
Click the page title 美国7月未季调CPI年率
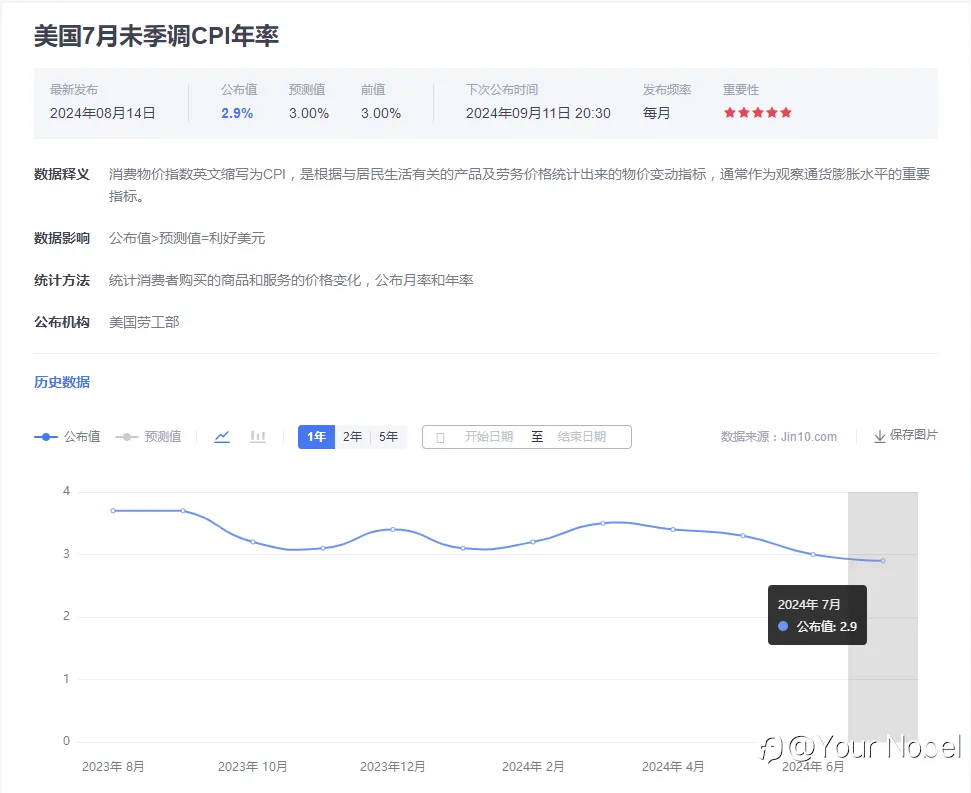(x=156, y=36)
